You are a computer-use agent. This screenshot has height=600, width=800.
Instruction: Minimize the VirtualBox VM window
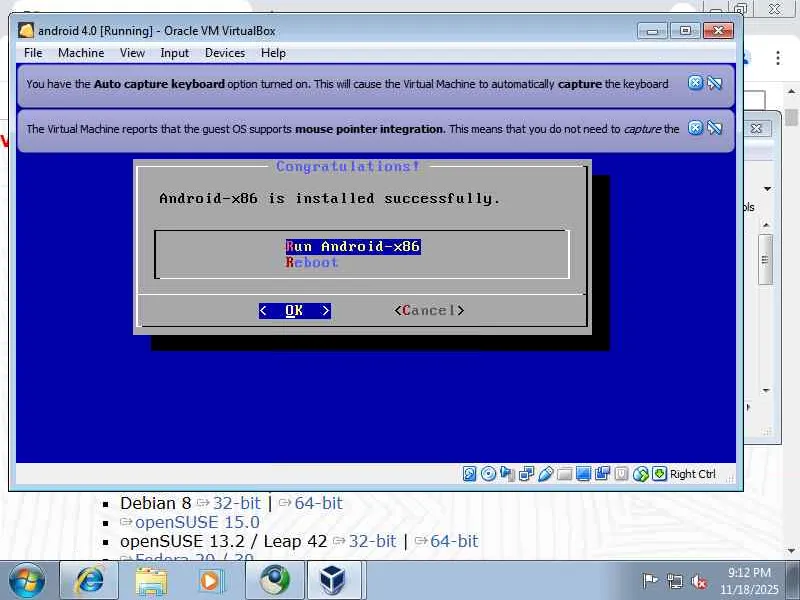pyautogui.click(x=652, y=31)
